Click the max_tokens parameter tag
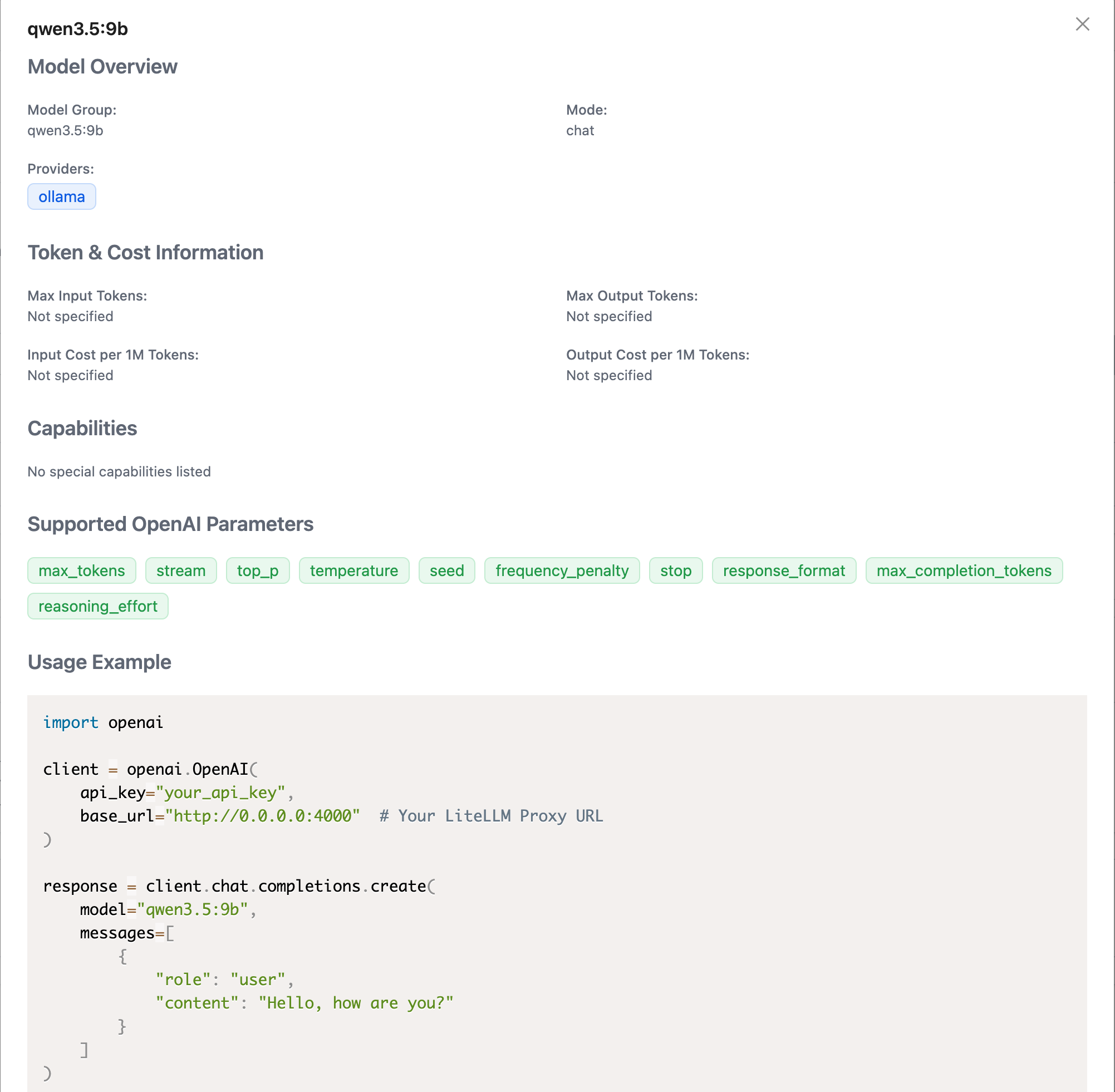Viewport: 1115px width, 1092px height. coord(81,570)
